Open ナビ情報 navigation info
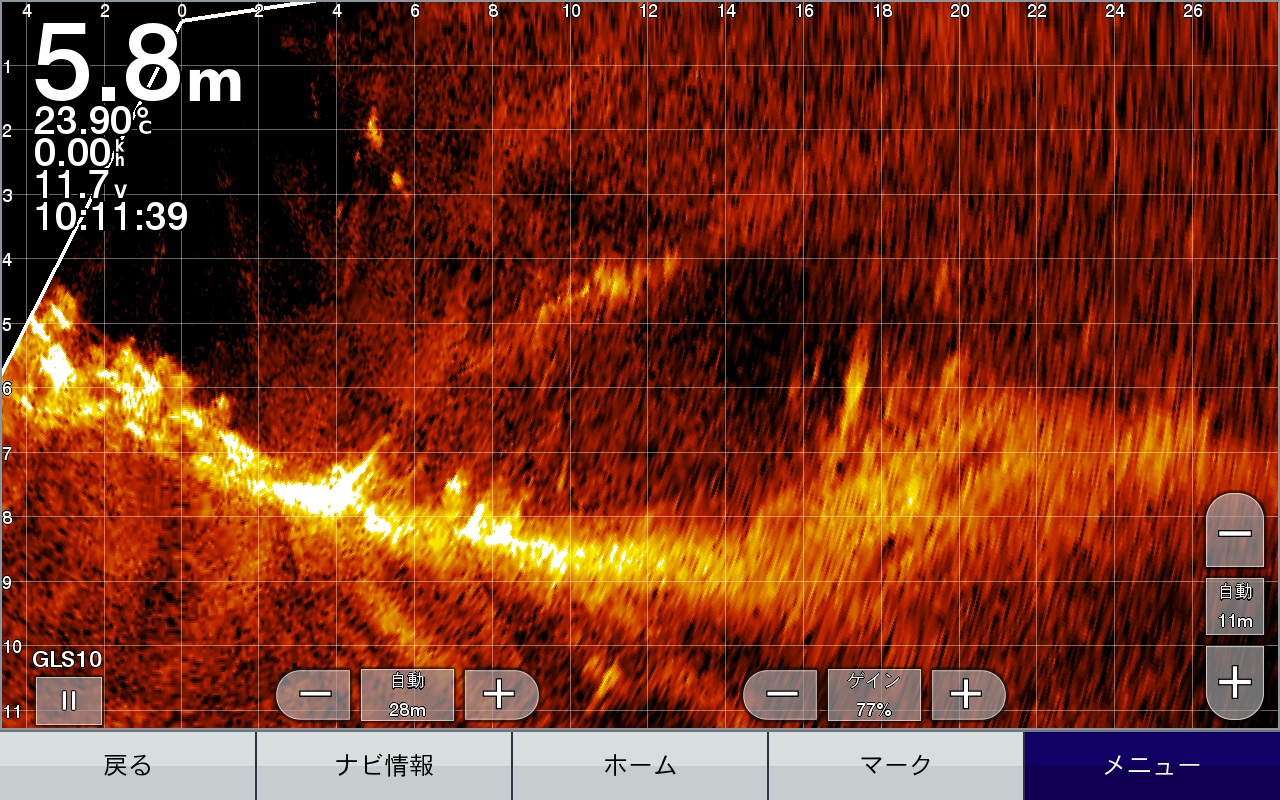This screenshot has height=800, width=1280. point(384,766)
